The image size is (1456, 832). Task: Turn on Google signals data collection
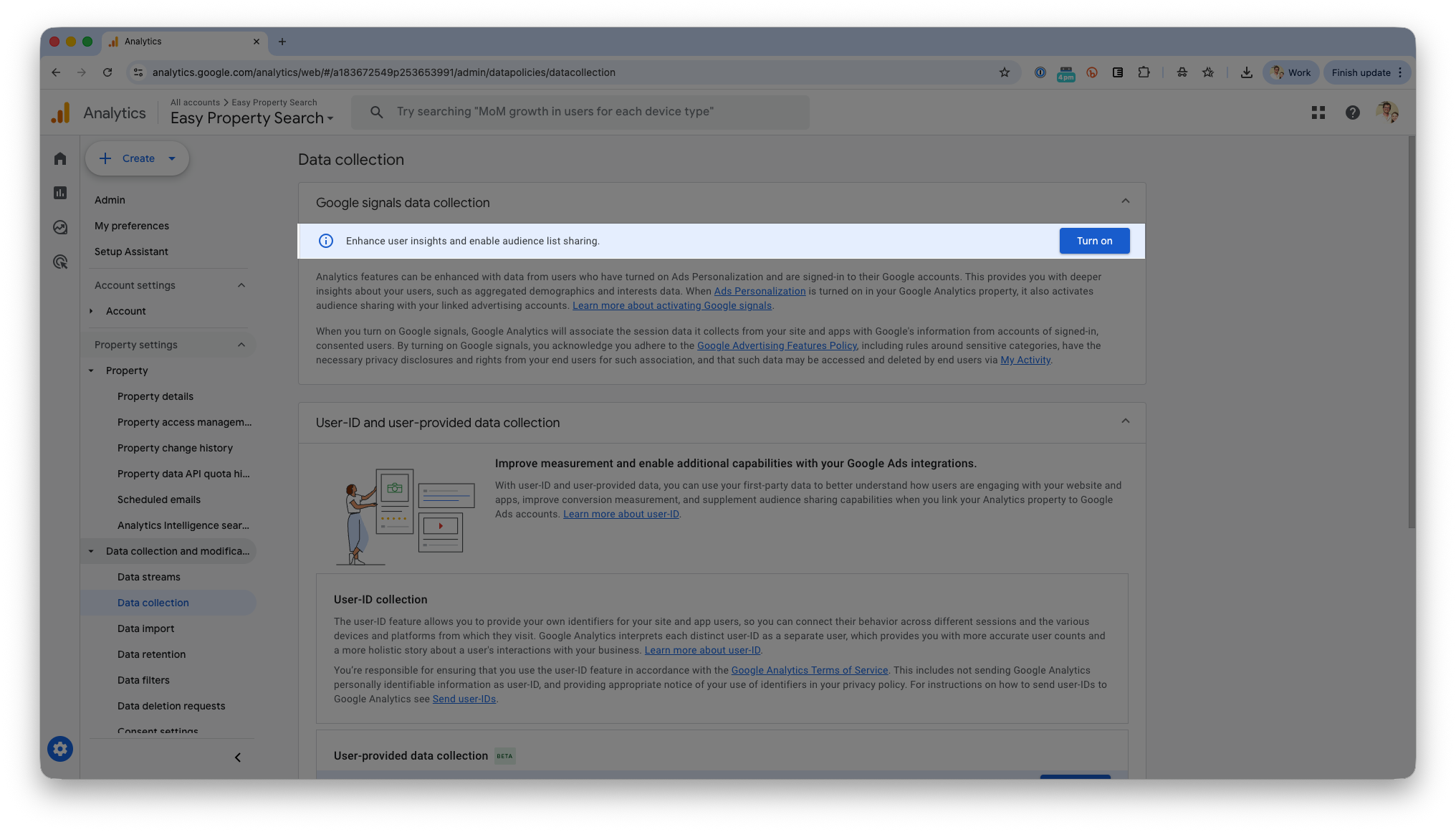1094,241
